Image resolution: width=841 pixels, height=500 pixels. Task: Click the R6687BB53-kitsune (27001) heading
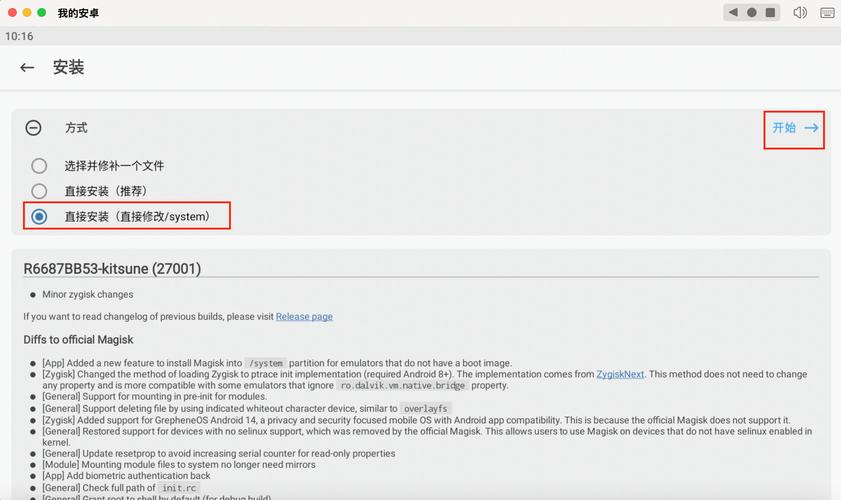click(x=112, y=268)
